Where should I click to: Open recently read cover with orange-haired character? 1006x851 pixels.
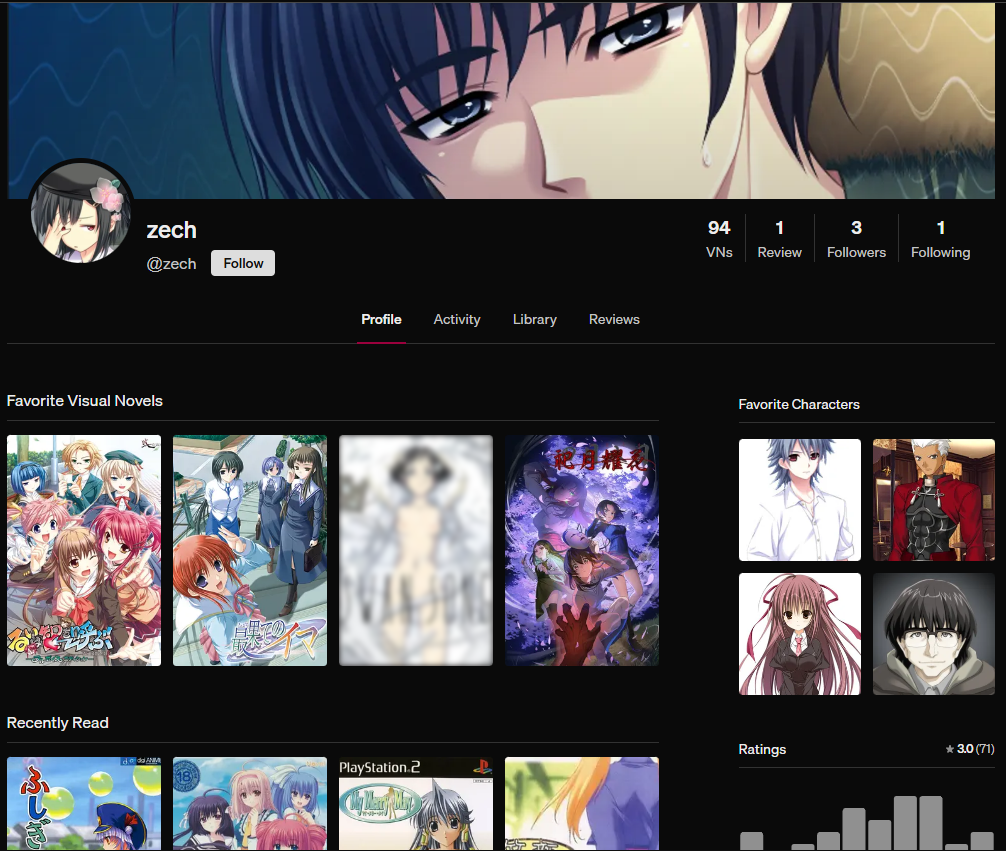(x=582, y=804)
